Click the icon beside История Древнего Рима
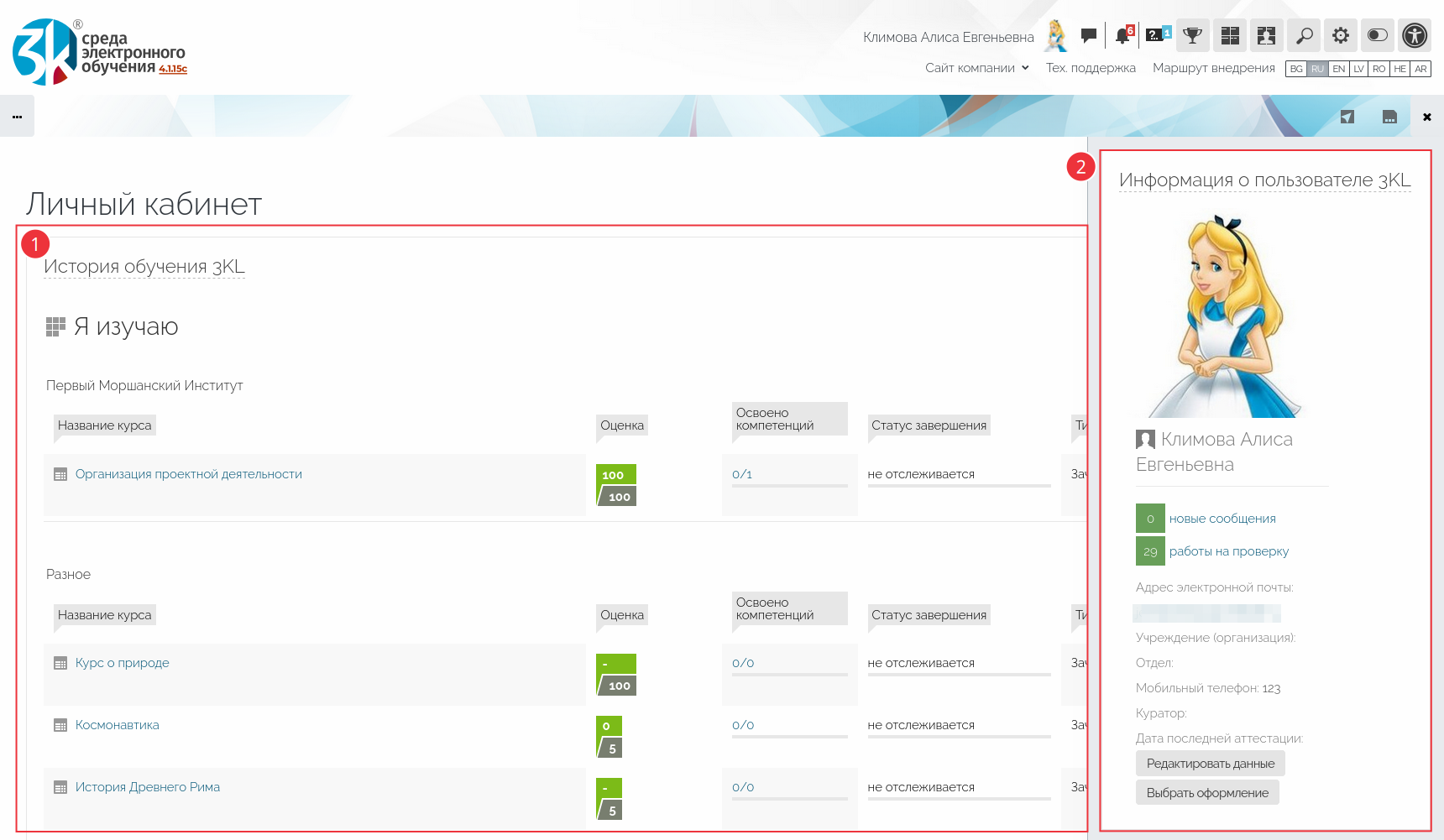Viewport: 1444px width, 840px height. click(60, 788)
